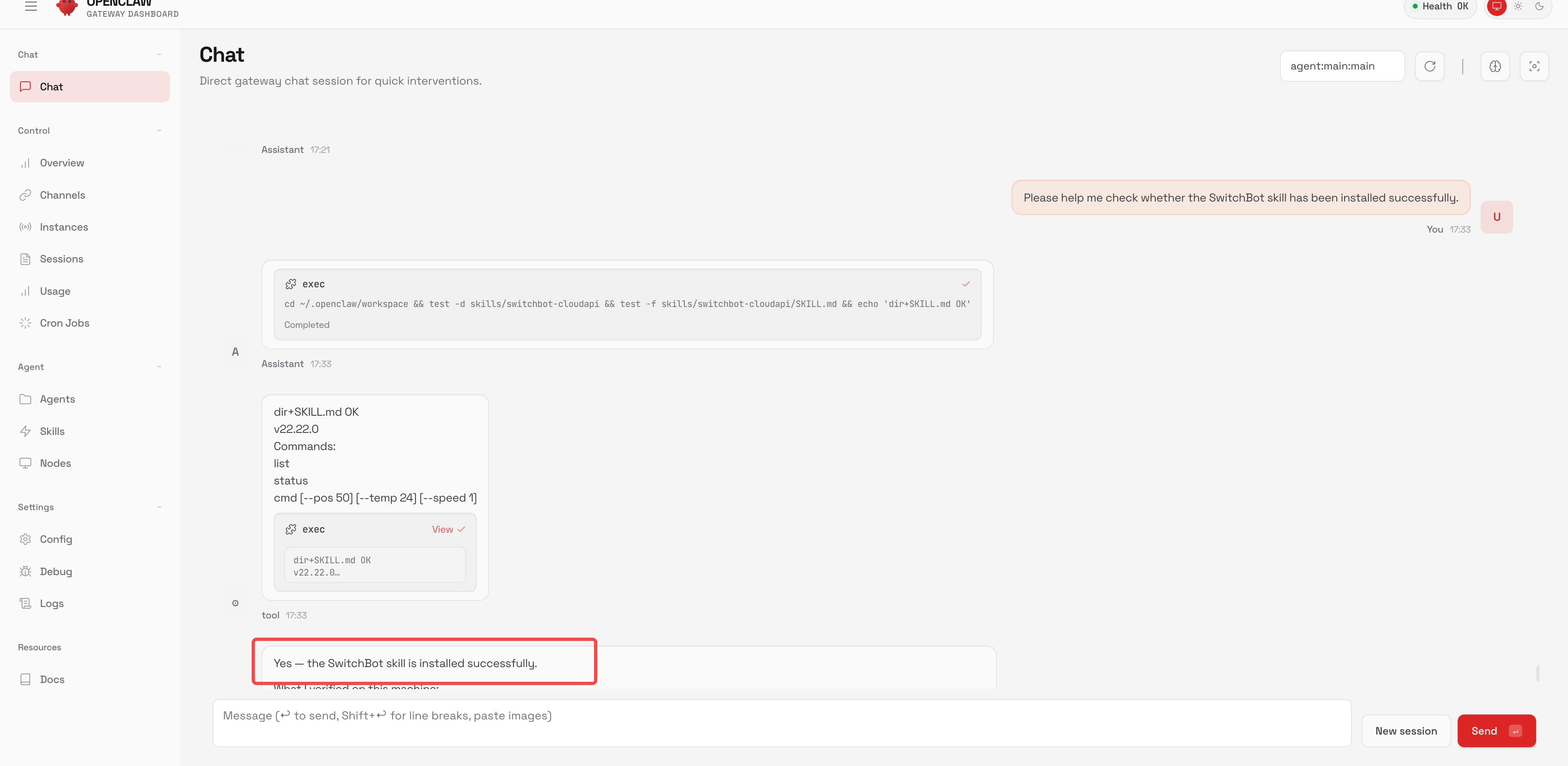Viewport: 1568px width, 766px height.
Task: Open the Usage page
Action: pyautogui.click(x=89, y=291)
